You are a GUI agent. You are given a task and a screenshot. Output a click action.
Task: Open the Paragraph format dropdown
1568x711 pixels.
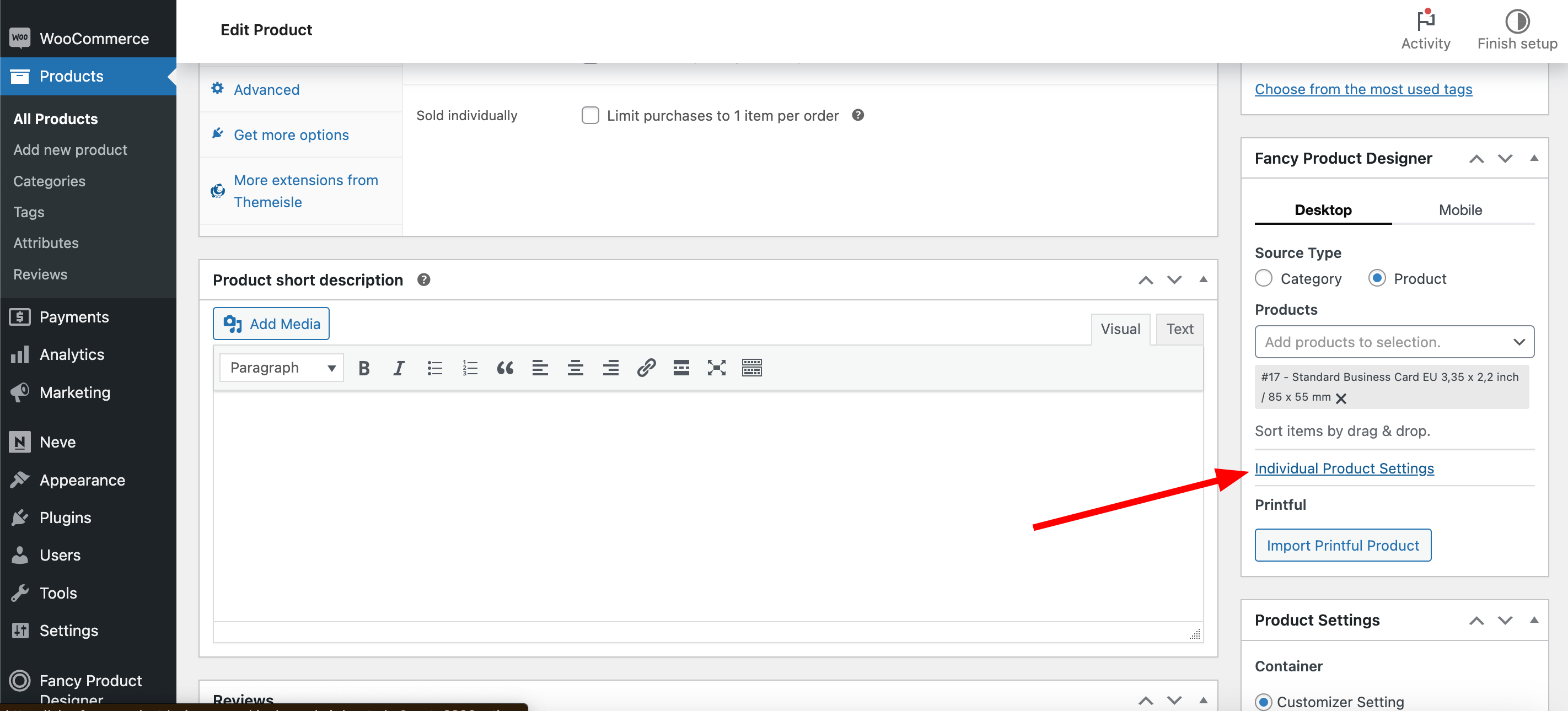(282, 368)
